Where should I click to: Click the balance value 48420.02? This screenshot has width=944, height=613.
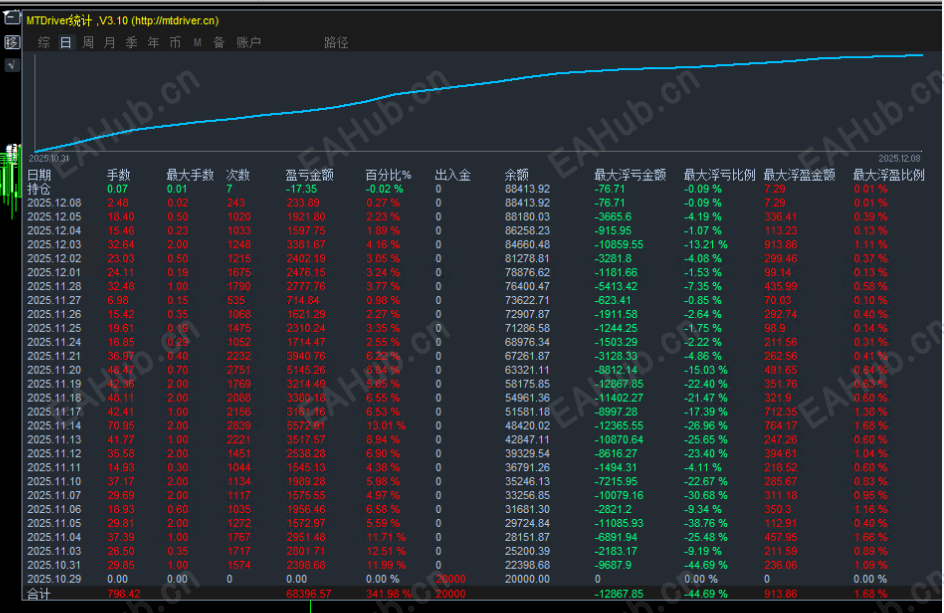(x=527, y=426)
